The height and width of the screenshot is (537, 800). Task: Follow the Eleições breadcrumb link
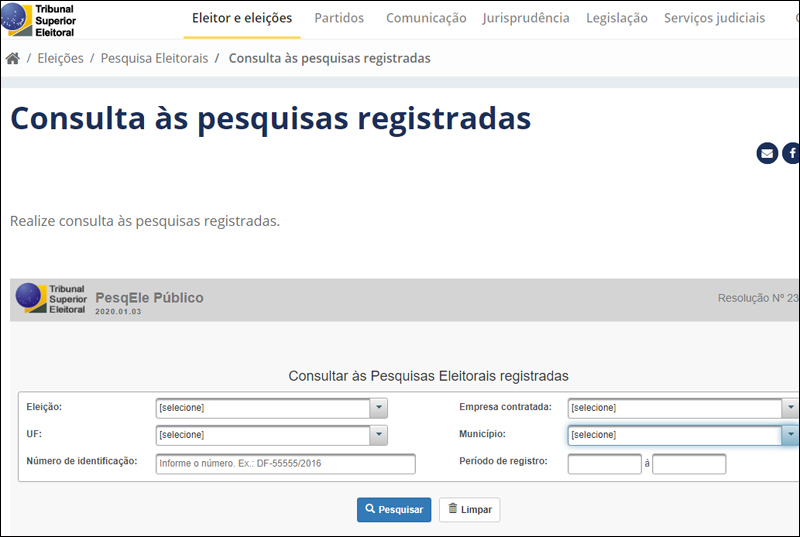[x=60, y=59]
